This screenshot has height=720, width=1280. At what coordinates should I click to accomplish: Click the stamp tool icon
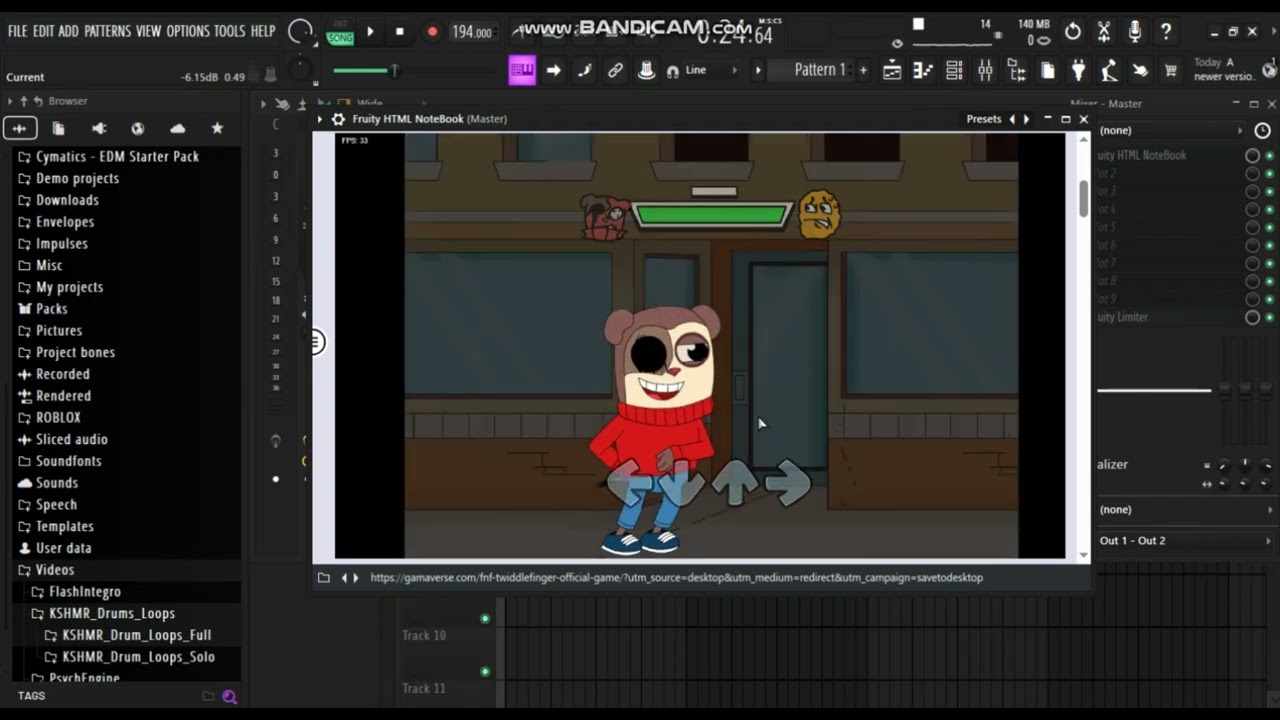pos(646,70)
